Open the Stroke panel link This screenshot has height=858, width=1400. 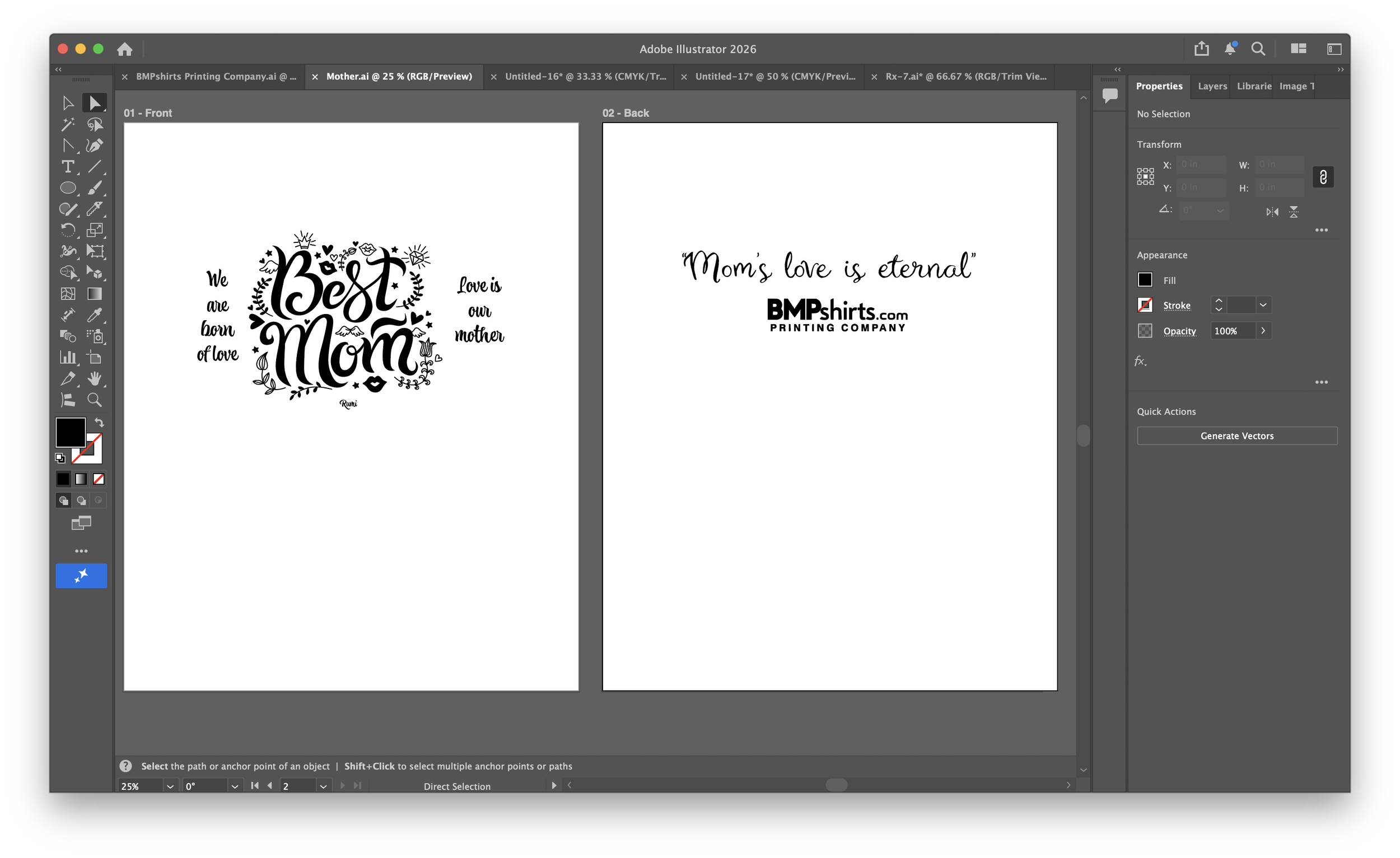(1177, 306)
